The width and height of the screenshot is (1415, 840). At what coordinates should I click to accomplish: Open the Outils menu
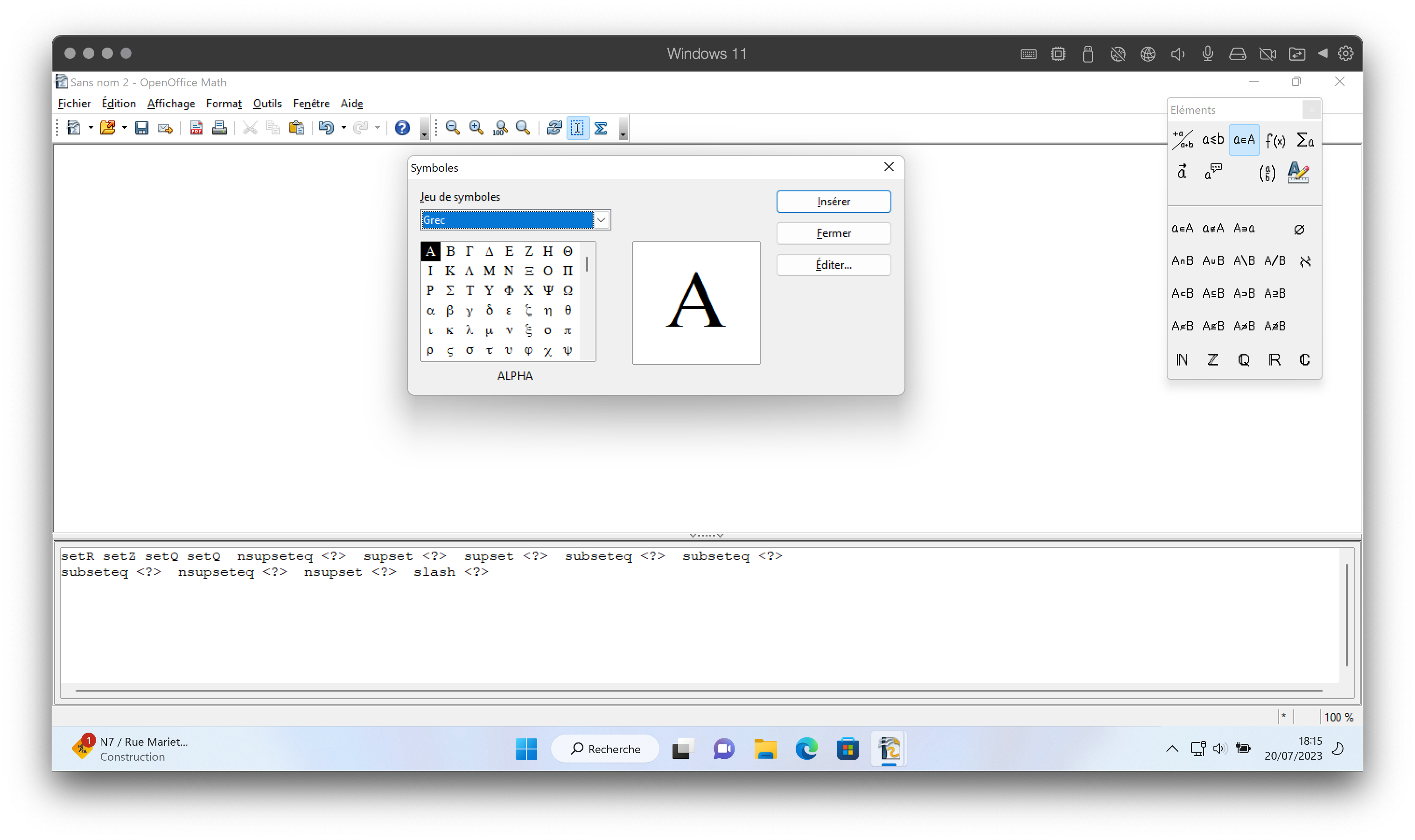point(267,104)
